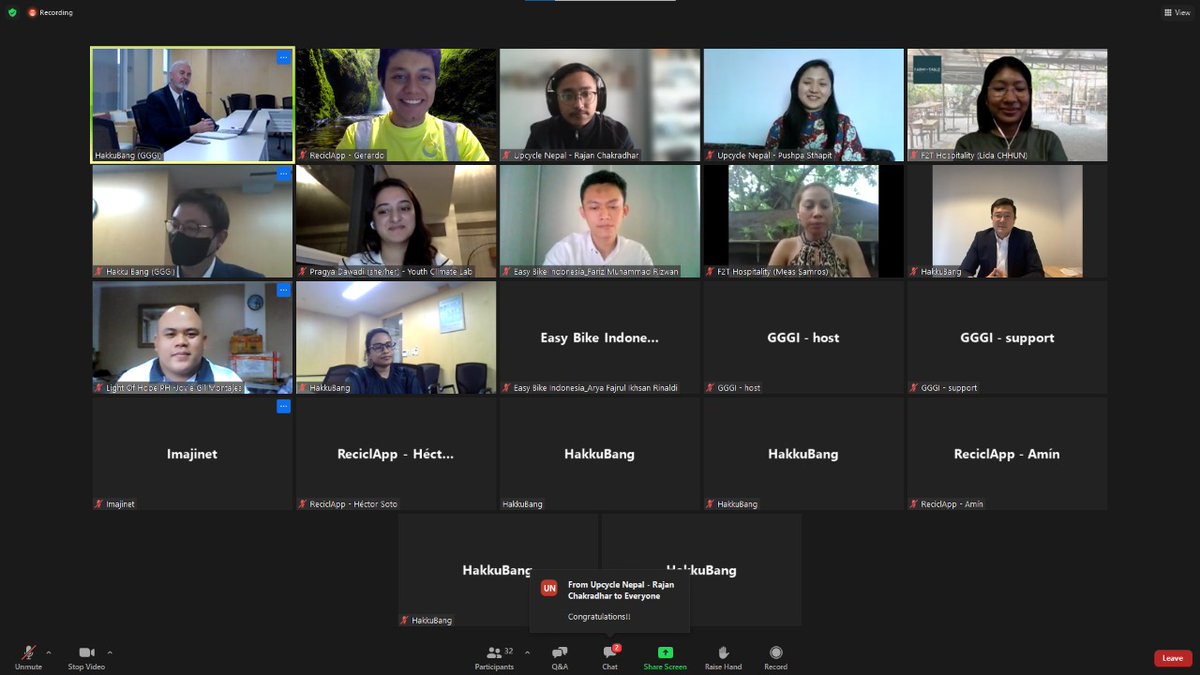Click muted mic icon beside Pragya Dawadi label
1200x675 pixels.
pos(303,272)
